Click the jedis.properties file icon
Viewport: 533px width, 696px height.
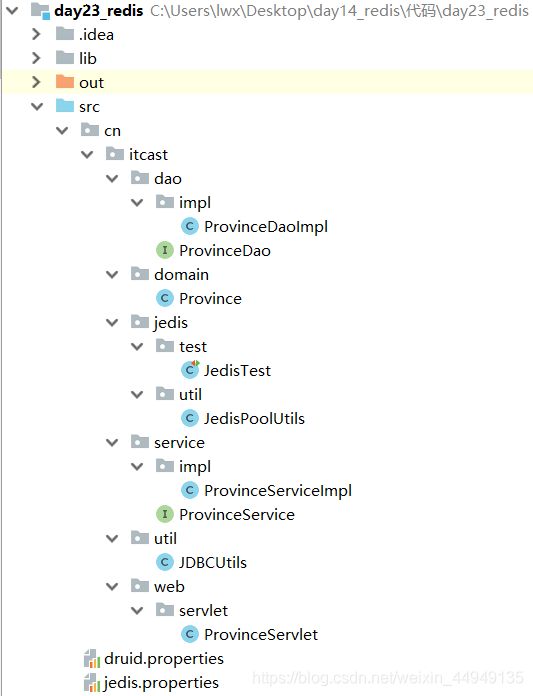pyautogui.click(x=92, y=683)
